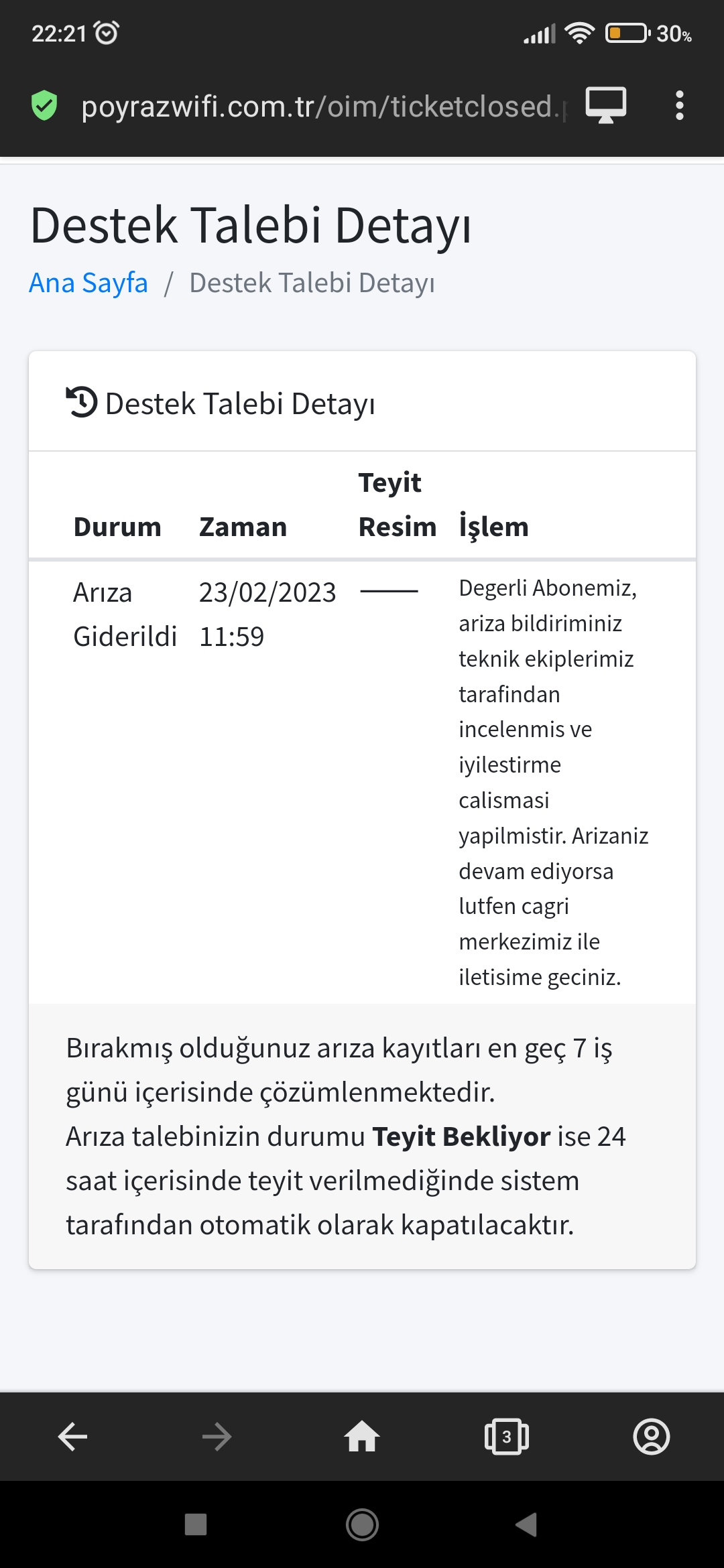This screenshot has width=724, height=1568.
Task: Tap the İşlem column header
Action: click(x=494, y=527)
